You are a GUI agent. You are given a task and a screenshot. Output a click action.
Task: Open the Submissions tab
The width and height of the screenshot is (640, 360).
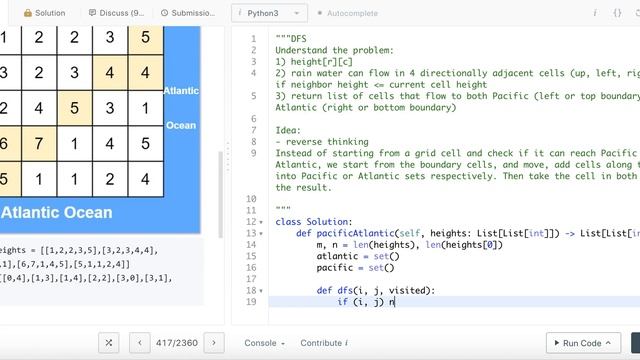(x=188, y=13)
